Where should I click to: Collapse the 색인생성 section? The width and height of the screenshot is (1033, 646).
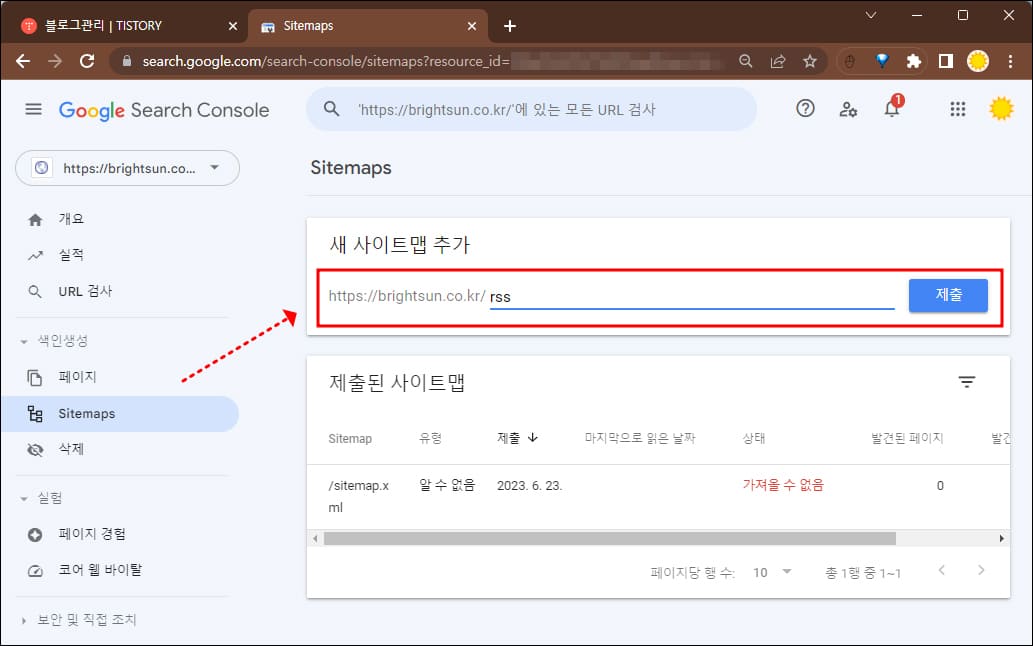tap(24, 341)
